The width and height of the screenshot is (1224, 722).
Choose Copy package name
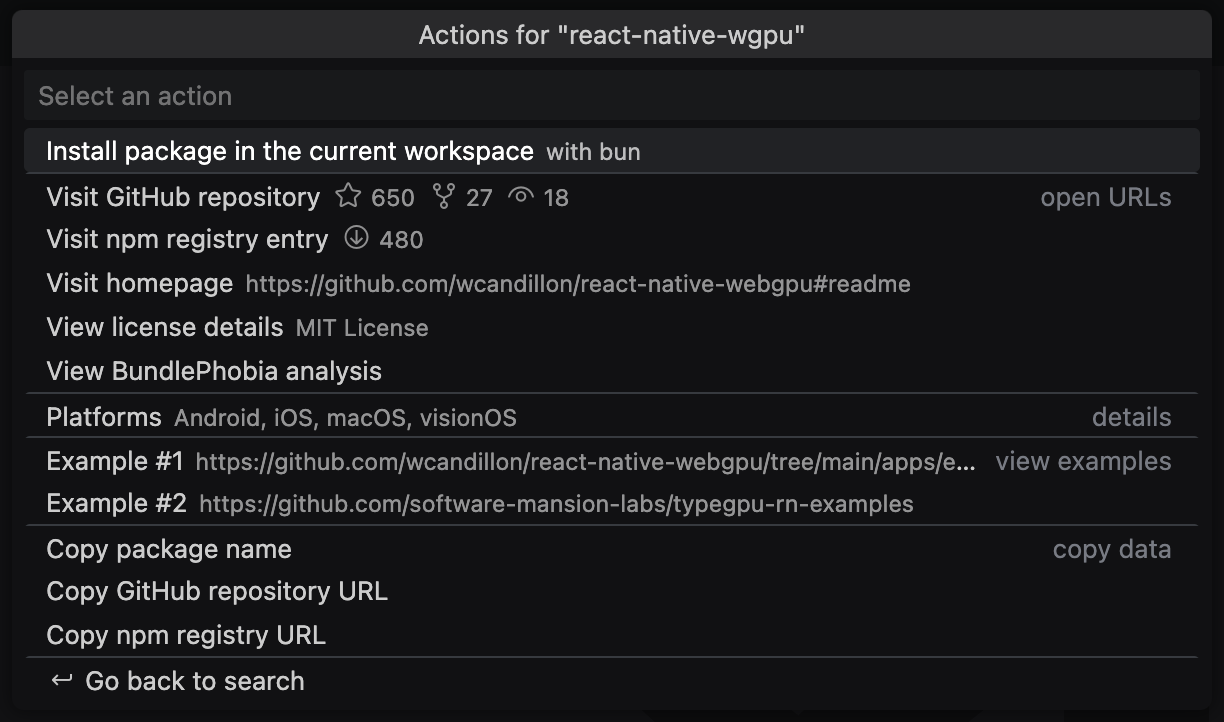611,549
